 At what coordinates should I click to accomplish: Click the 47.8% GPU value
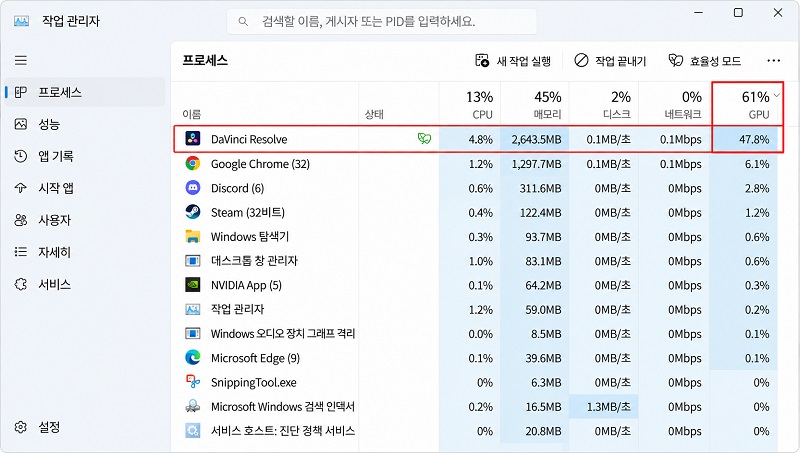(754, 139)
